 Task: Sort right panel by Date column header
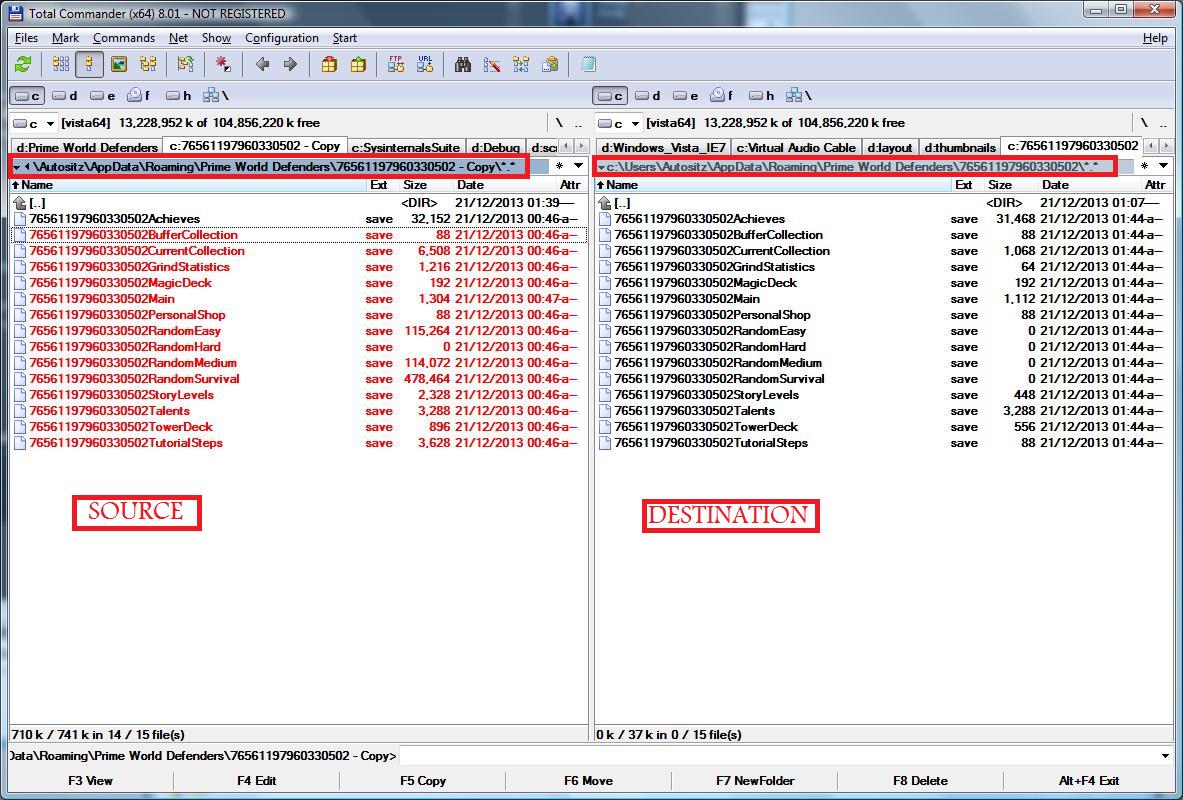pos(1089,185)
